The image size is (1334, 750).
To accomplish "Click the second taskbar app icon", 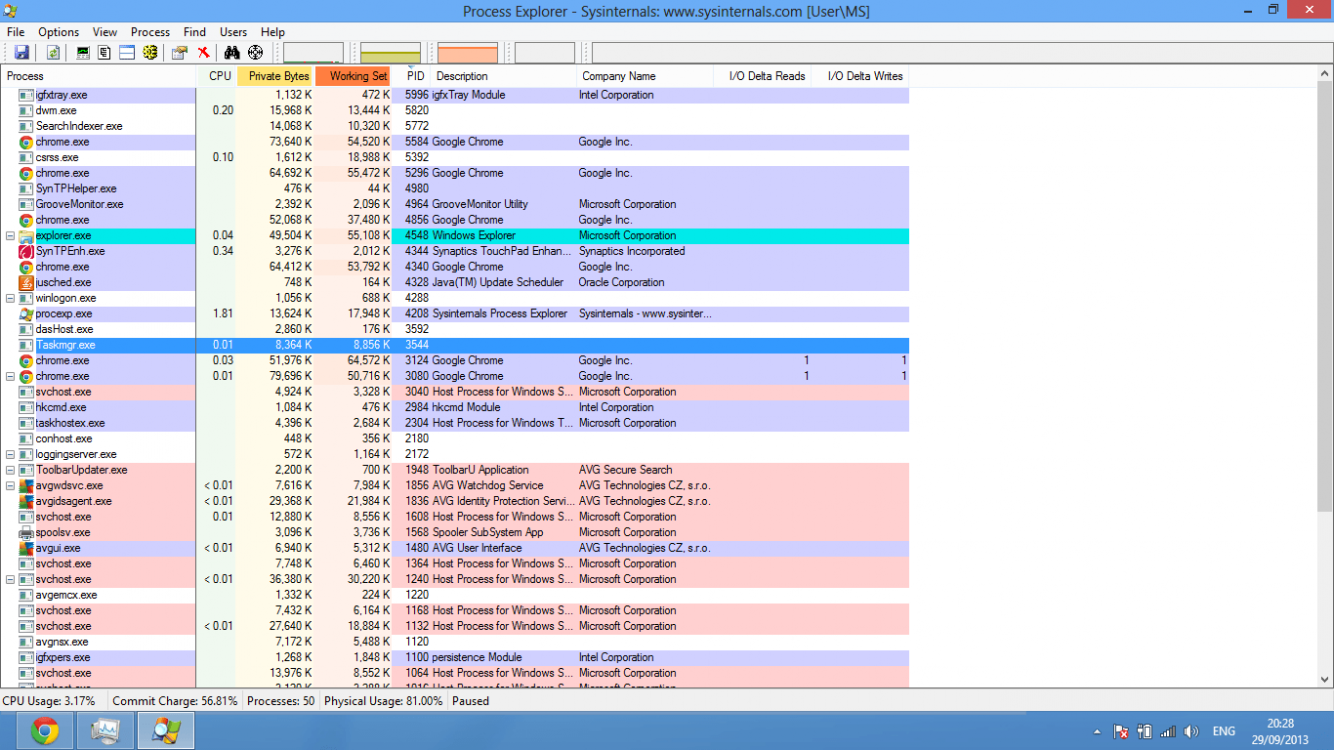I will point(105,731).
